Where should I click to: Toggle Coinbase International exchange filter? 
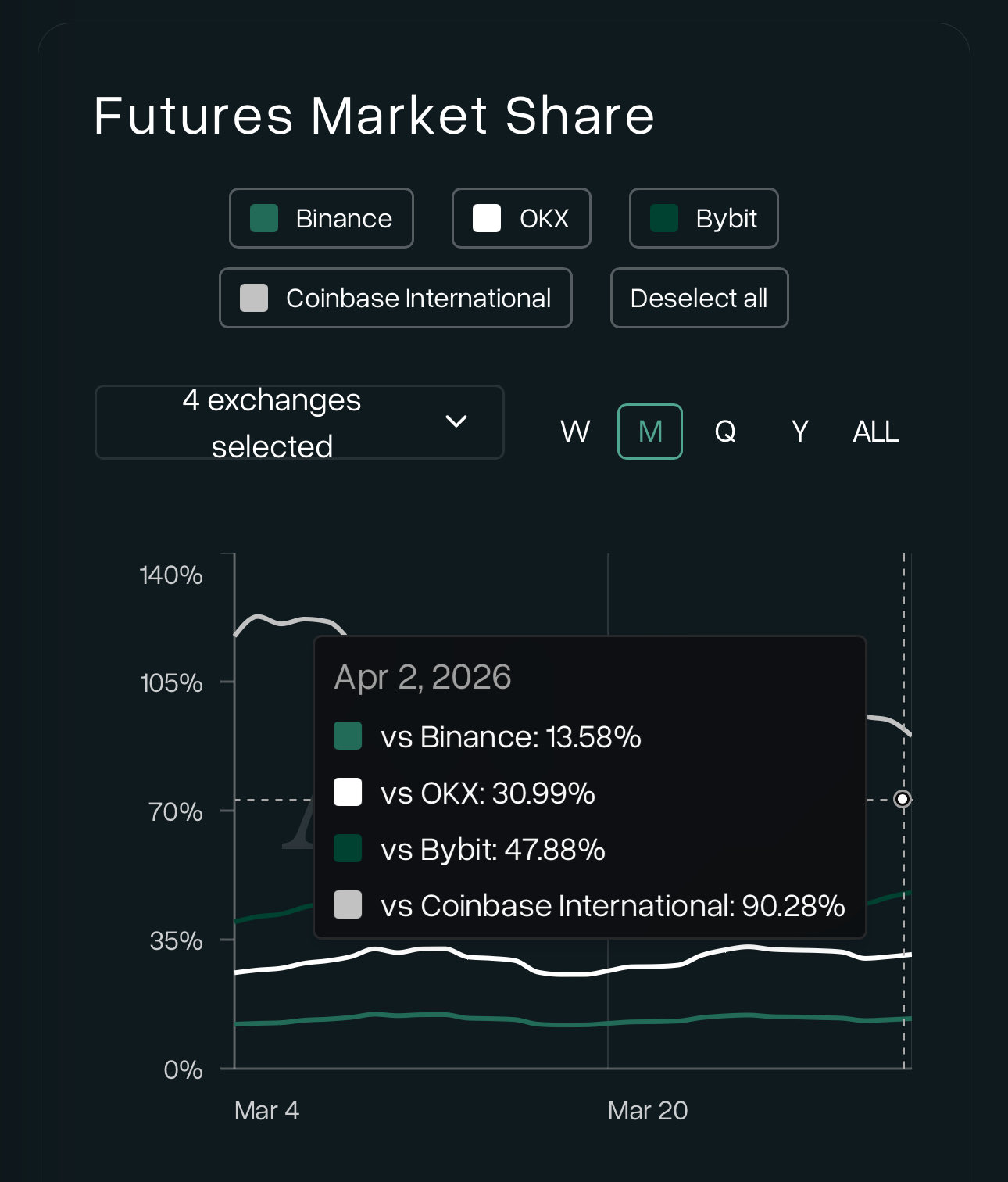[x=395, y=298]
